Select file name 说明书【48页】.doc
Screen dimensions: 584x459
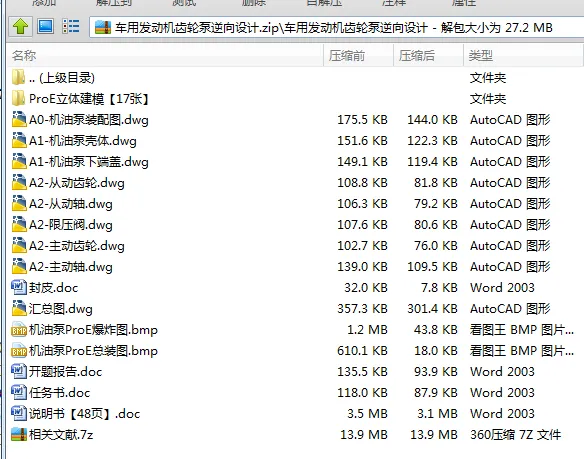tap(85, 414)
